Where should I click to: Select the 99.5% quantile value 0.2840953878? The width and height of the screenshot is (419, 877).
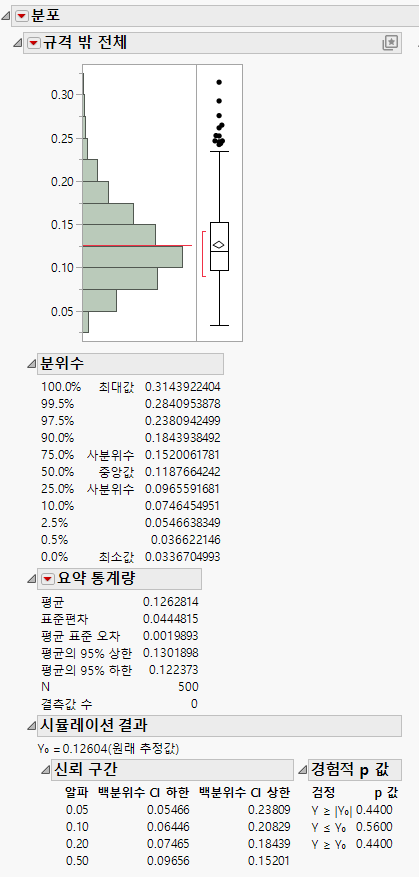point(182,403)
